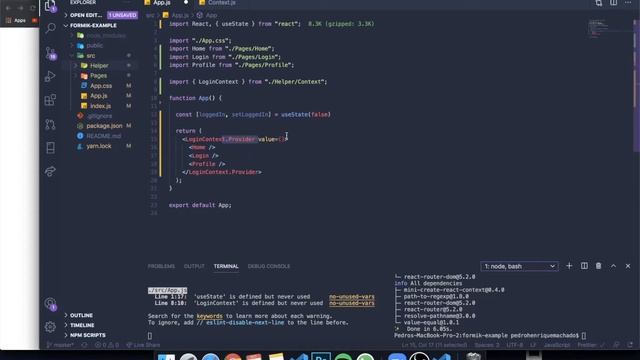The image size is (640, 360).
Task: Click the master branch in the status bar
Action: [60, 345]
